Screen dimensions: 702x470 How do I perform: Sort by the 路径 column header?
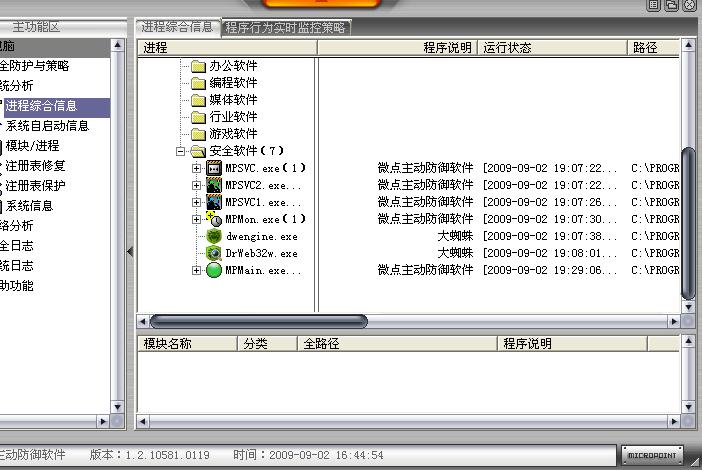pyautogui.click(x=654, y=47)
